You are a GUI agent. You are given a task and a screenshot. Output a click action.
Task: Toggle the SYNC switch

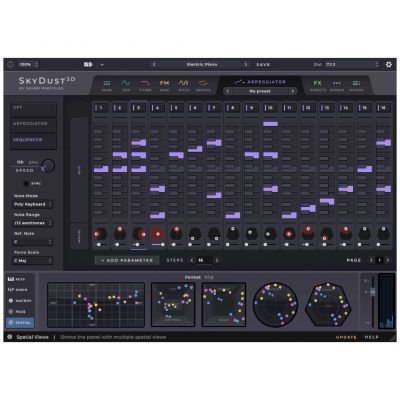[26, 183]
